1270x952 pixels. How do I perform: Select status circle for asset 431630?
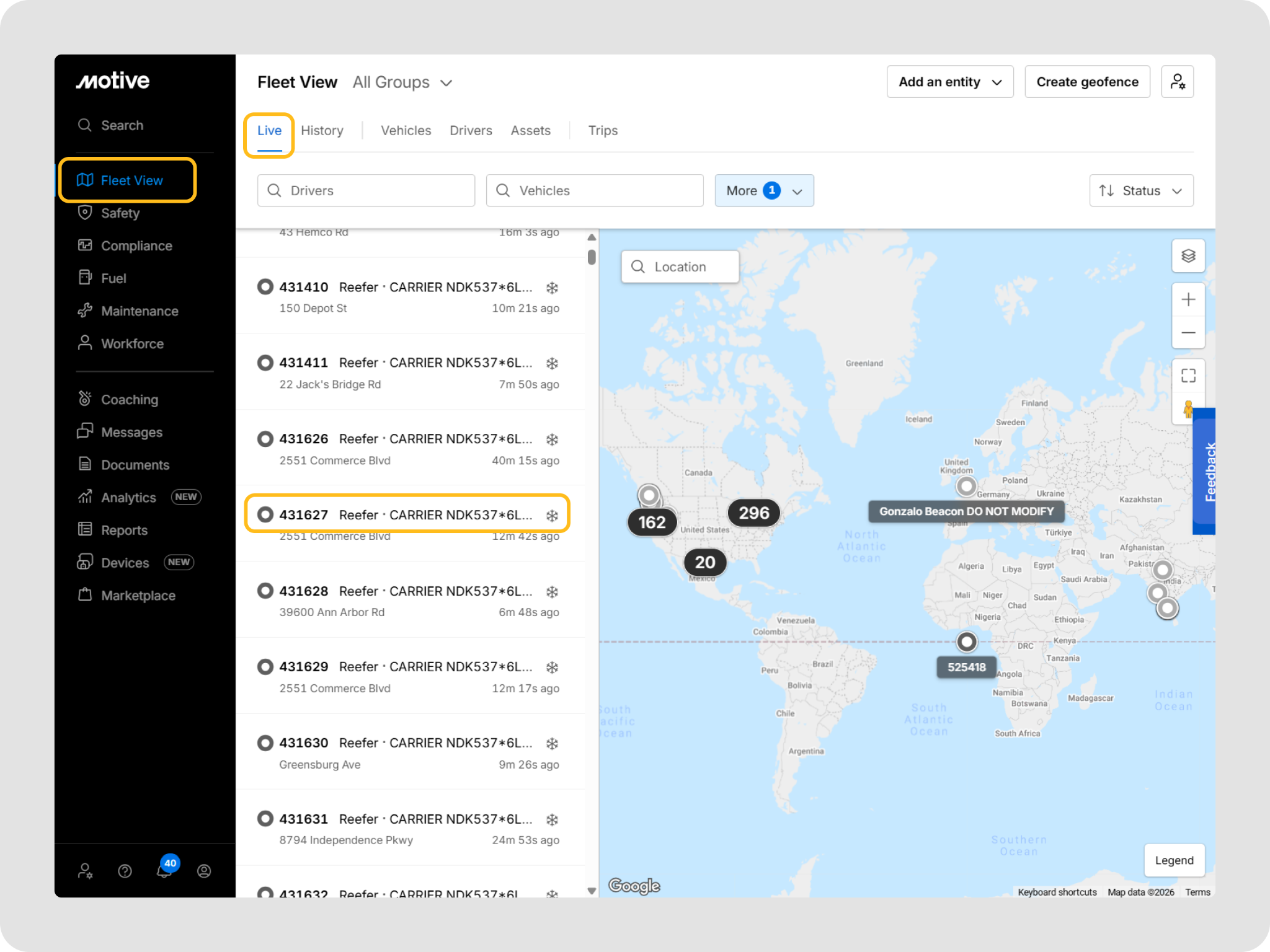(265, 743)
